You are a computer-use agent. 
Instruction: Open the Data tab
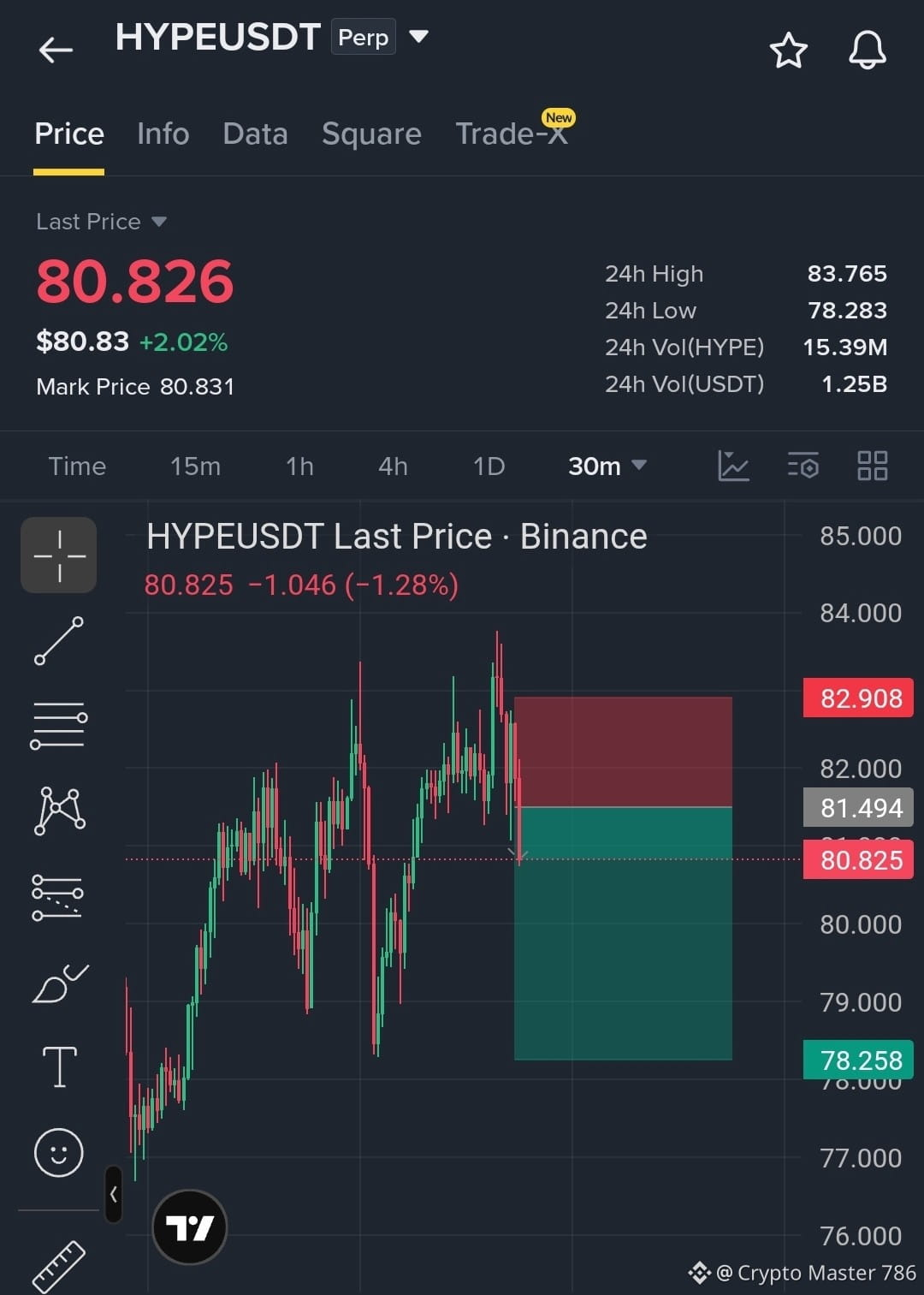coord(255,134)
